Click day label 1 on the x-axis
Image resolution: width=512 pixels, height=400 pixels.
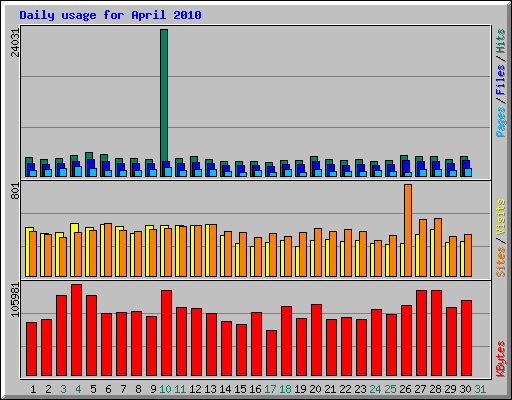(x=33, y=389)
